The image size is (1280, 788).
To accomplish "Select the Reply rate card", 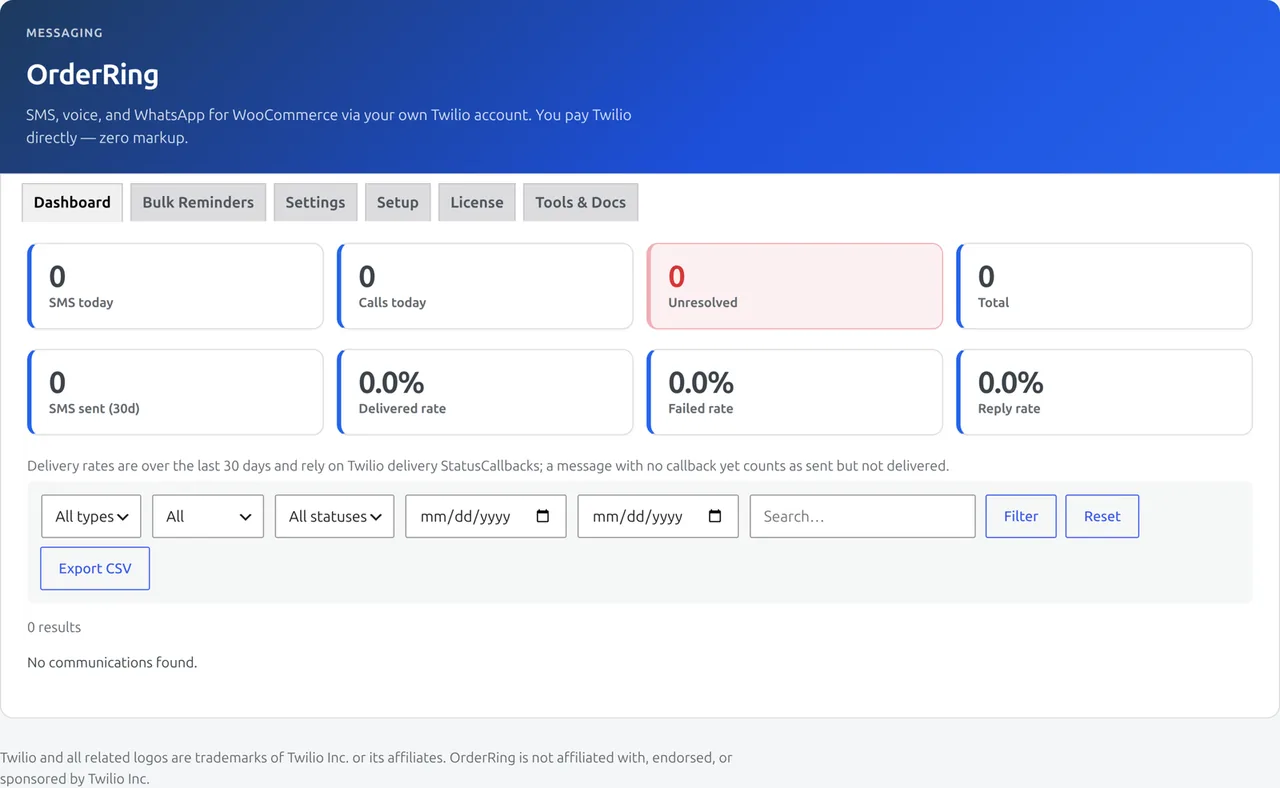I will click(1104, 392).
